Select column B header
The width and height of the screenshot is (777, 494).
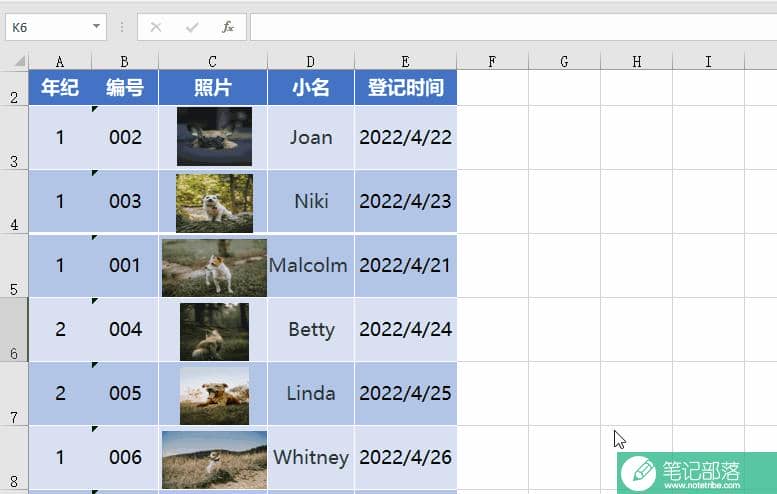tap(125, 61)
